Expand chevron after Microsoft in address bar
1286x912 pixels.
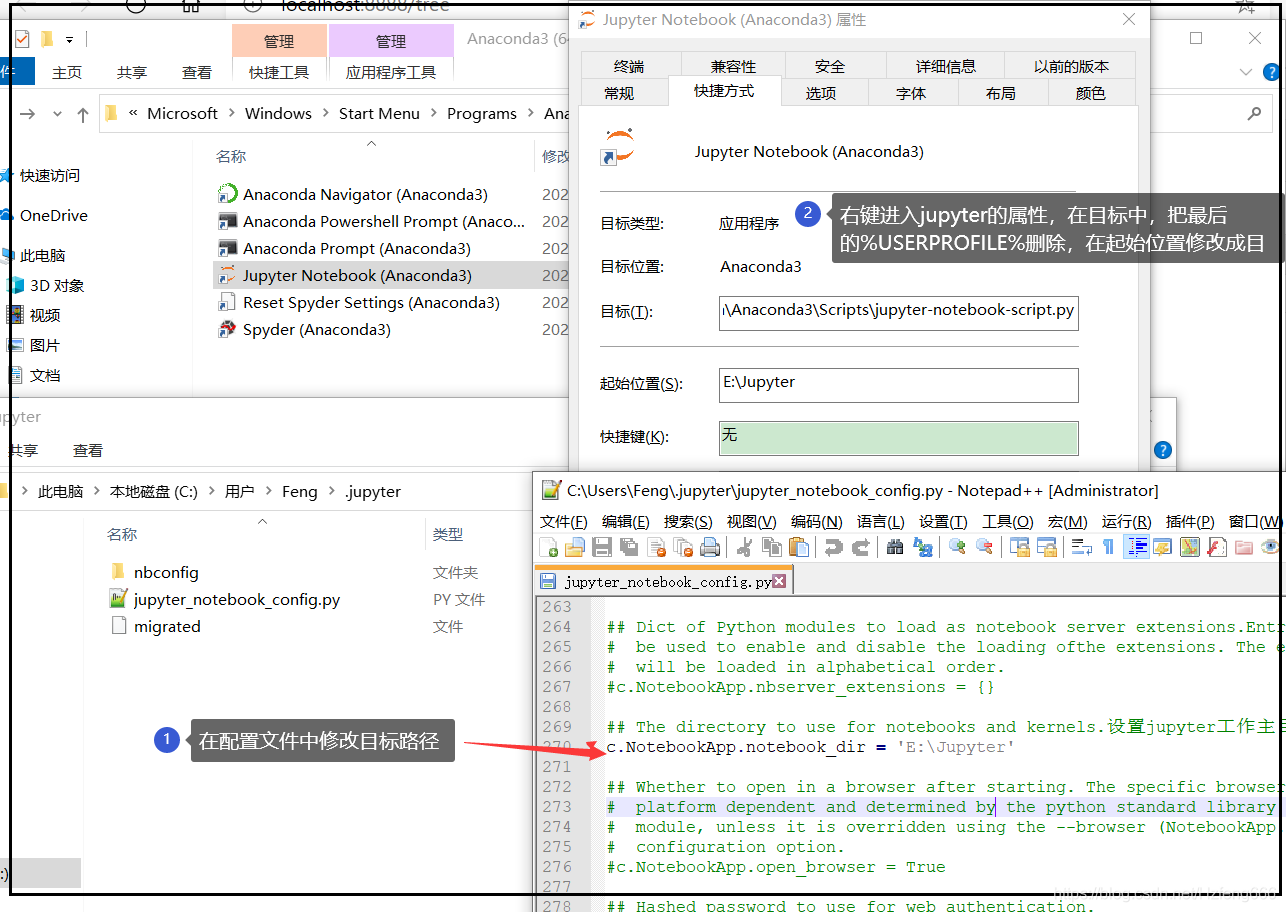coord(232,114)
